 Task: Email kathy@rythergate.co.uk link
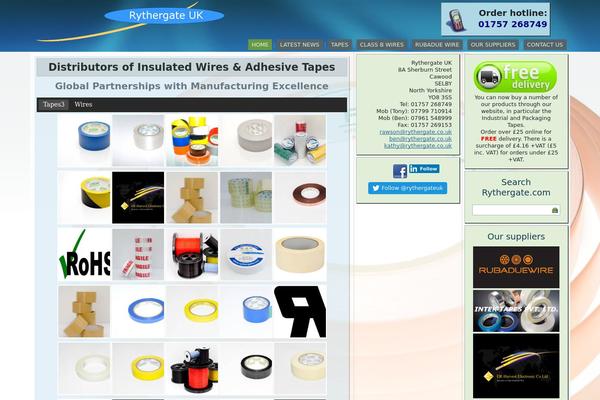coord(418,146)
